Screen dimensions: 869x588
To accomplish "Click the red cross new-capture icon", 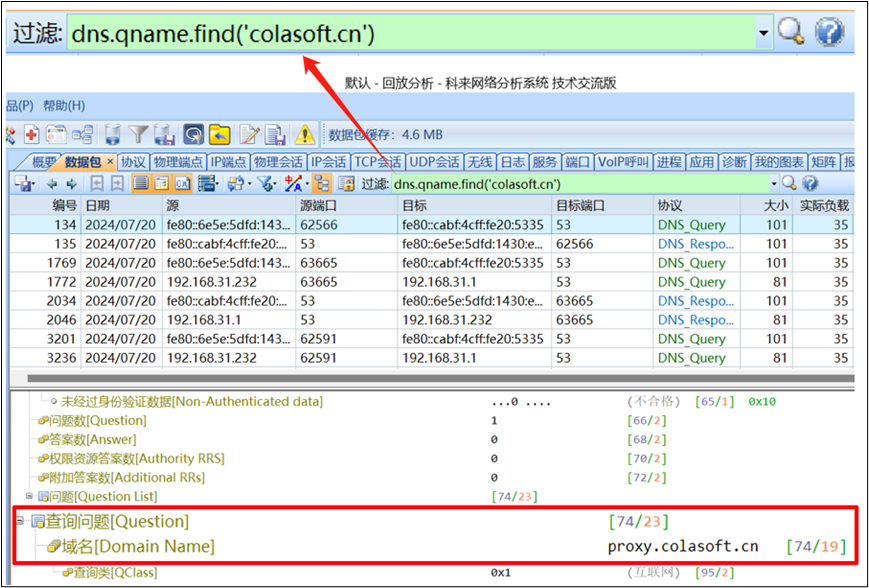I will tap(31, 134).
